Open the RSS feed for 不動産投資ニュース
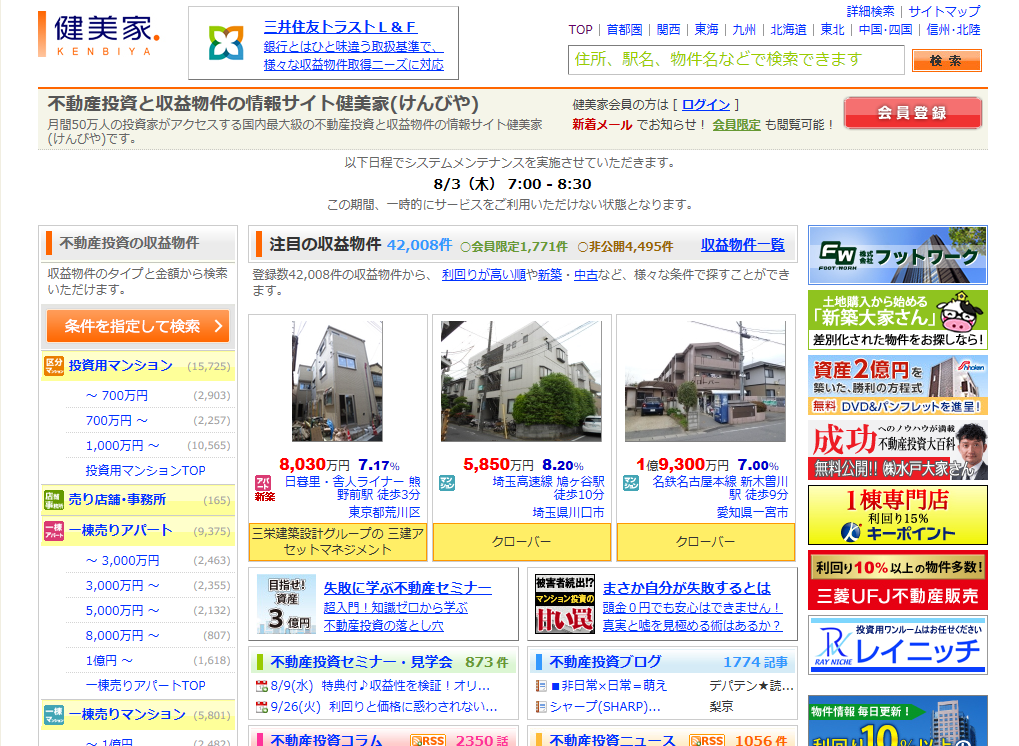This screenshot has height=746, width=1019. (707, 740)
